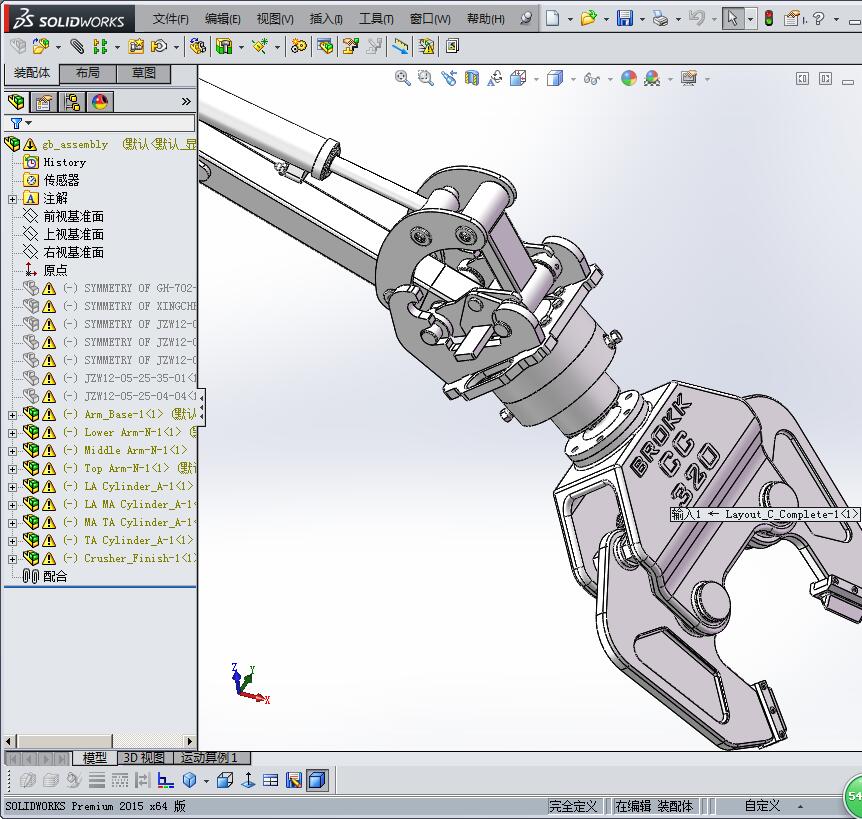Click the Apply Scene icon in view toolbar
The width and height of the screenshot is (862, 819).
pos(652,78)
